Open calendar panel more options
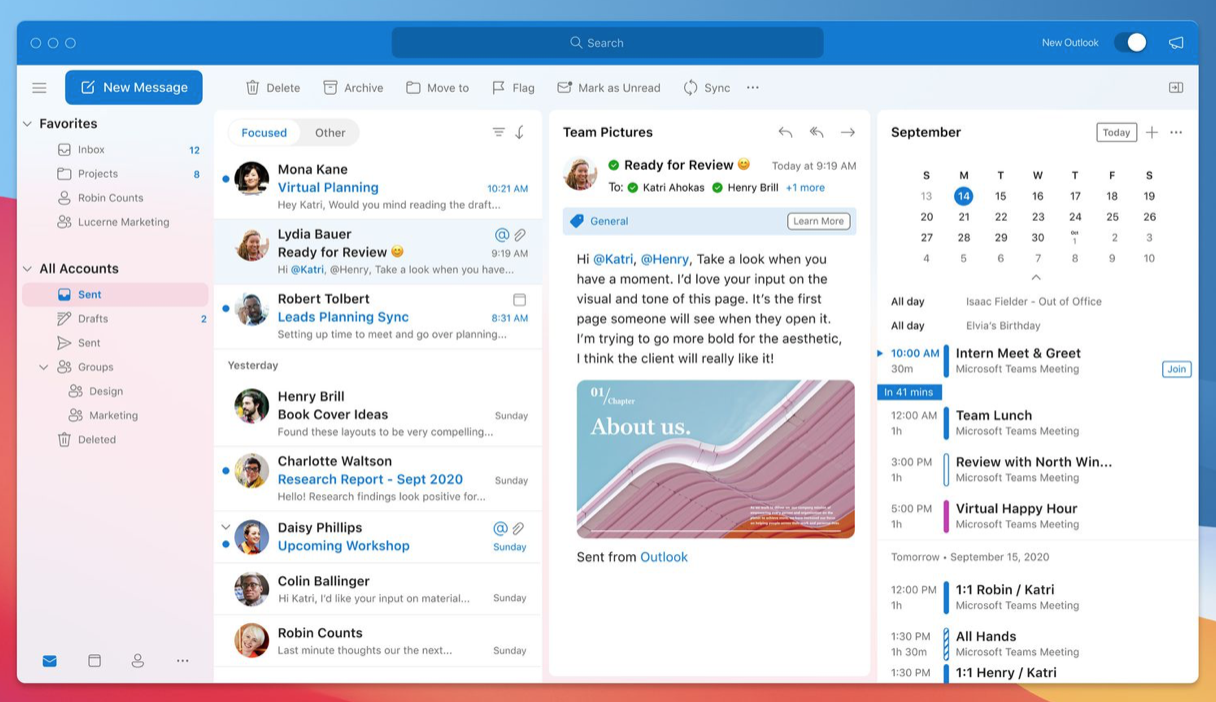Screen dimensions: 1216x702 (1176, 132)
